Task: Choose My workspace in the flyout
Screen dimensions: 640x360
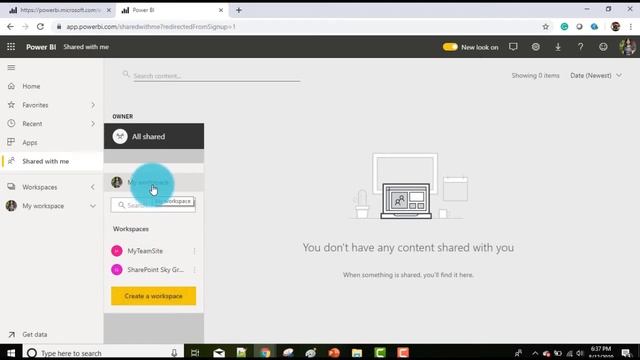Action: click(154, 182)
